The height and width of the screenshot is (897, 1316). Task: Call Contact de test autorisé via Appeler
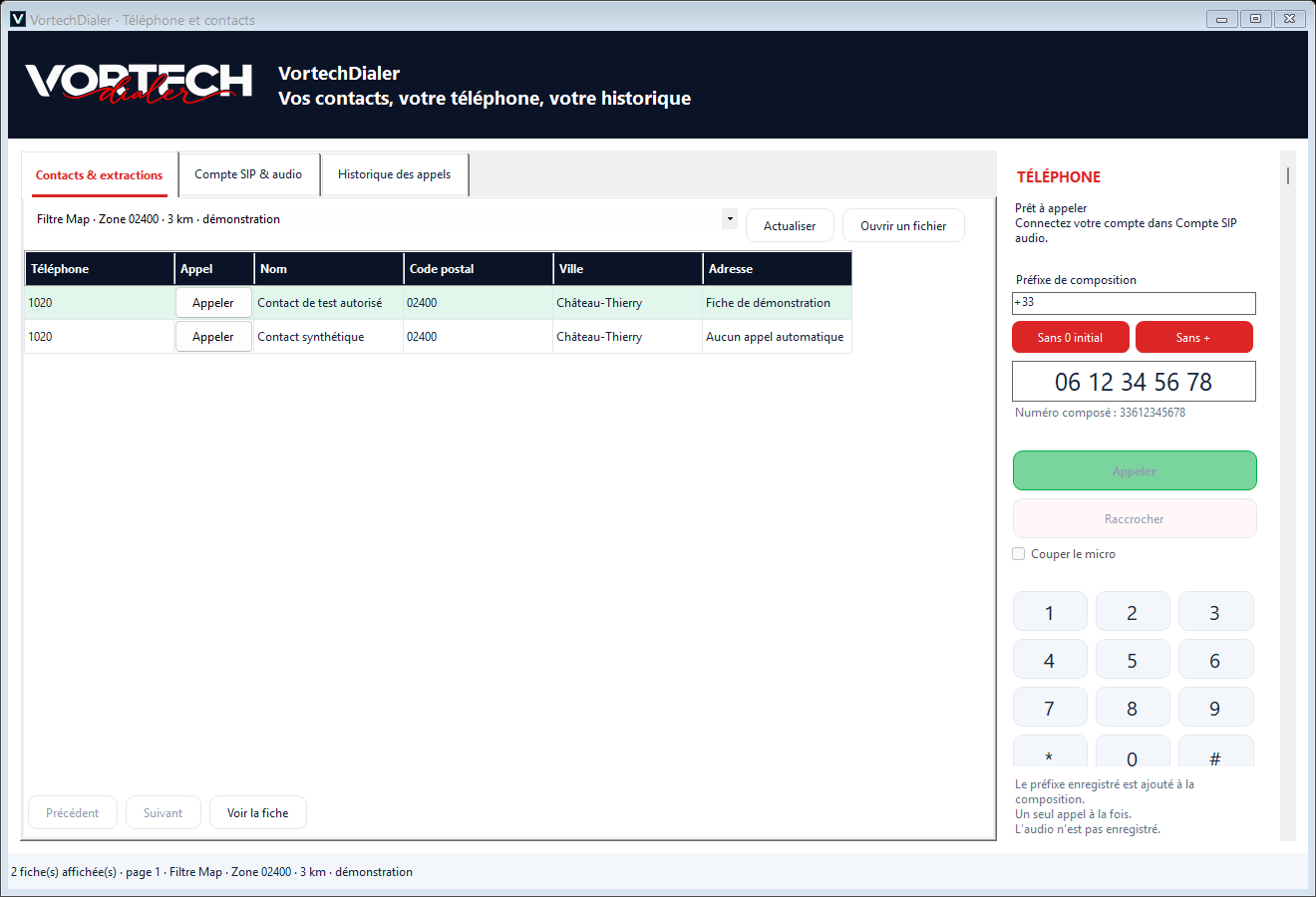(x=213, y=303)
